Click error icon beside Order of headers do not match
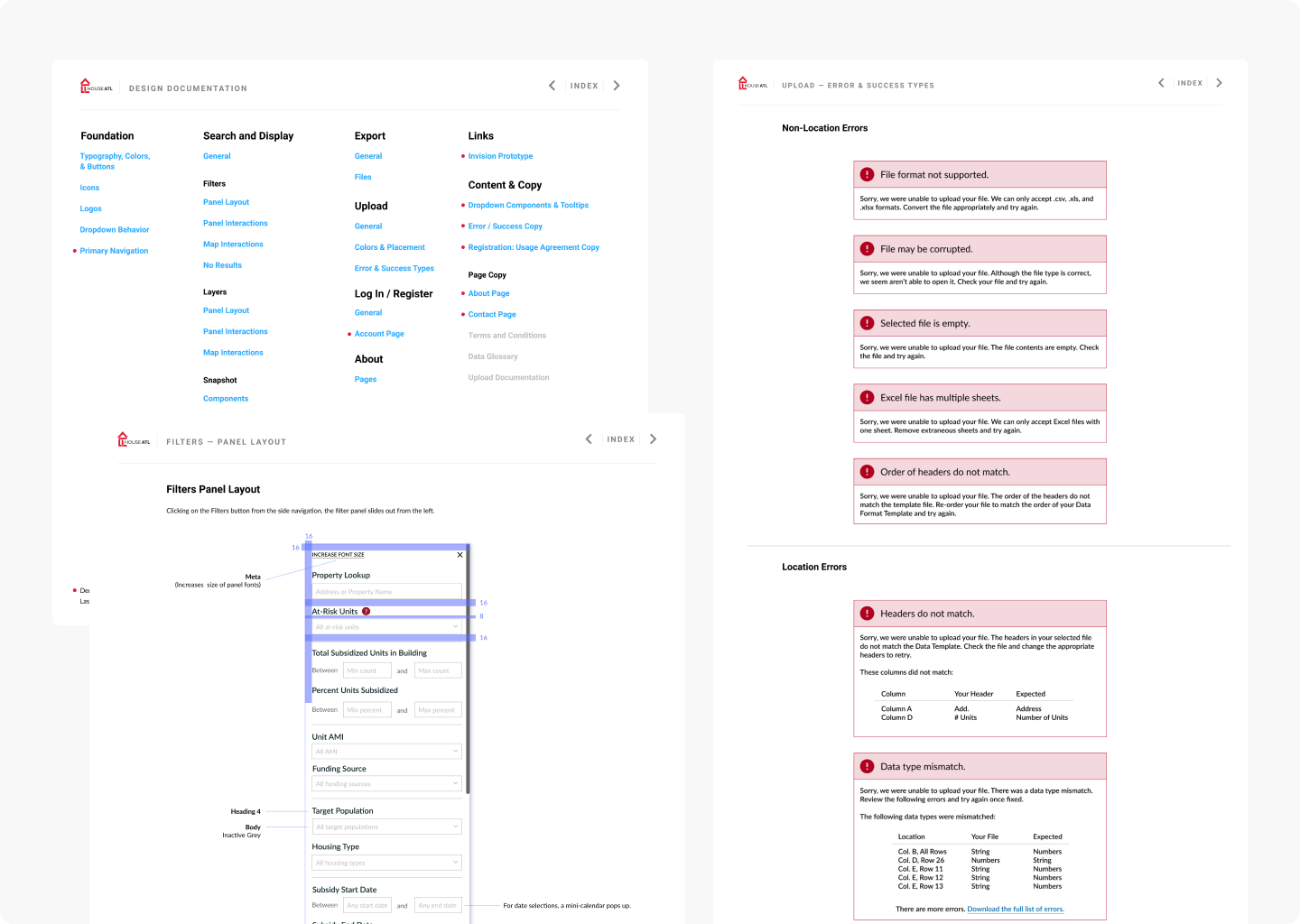This screenshot has width=1300, height=924. [x=867, y=472]
